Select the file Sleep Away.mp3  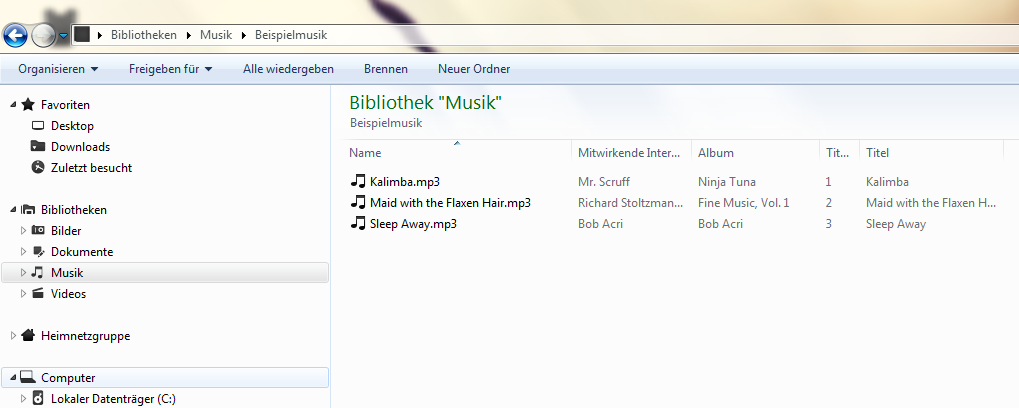413,224
